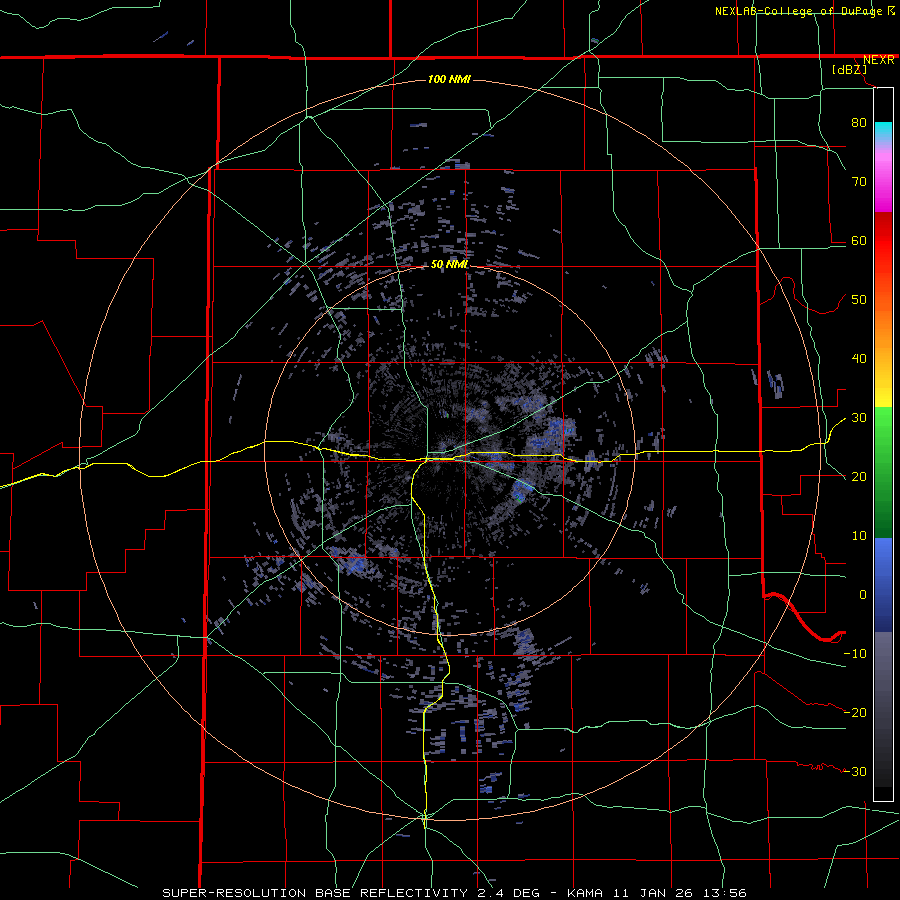Click the 20 value on the dBZ scale
Viewport: 900px width, 900px height.
pos(859,476)
